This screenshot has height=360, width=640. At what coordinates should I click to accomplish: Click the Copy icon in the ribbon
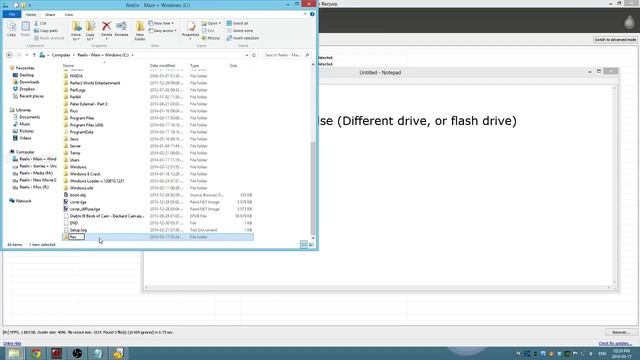point(11,29)
